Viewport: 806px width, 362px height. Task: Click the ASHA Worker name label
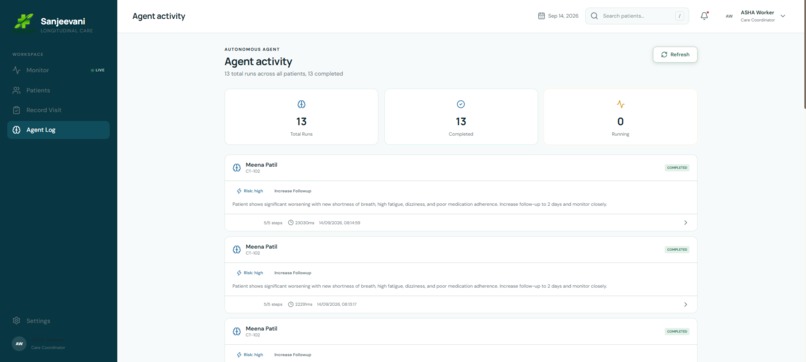[757, 12]
